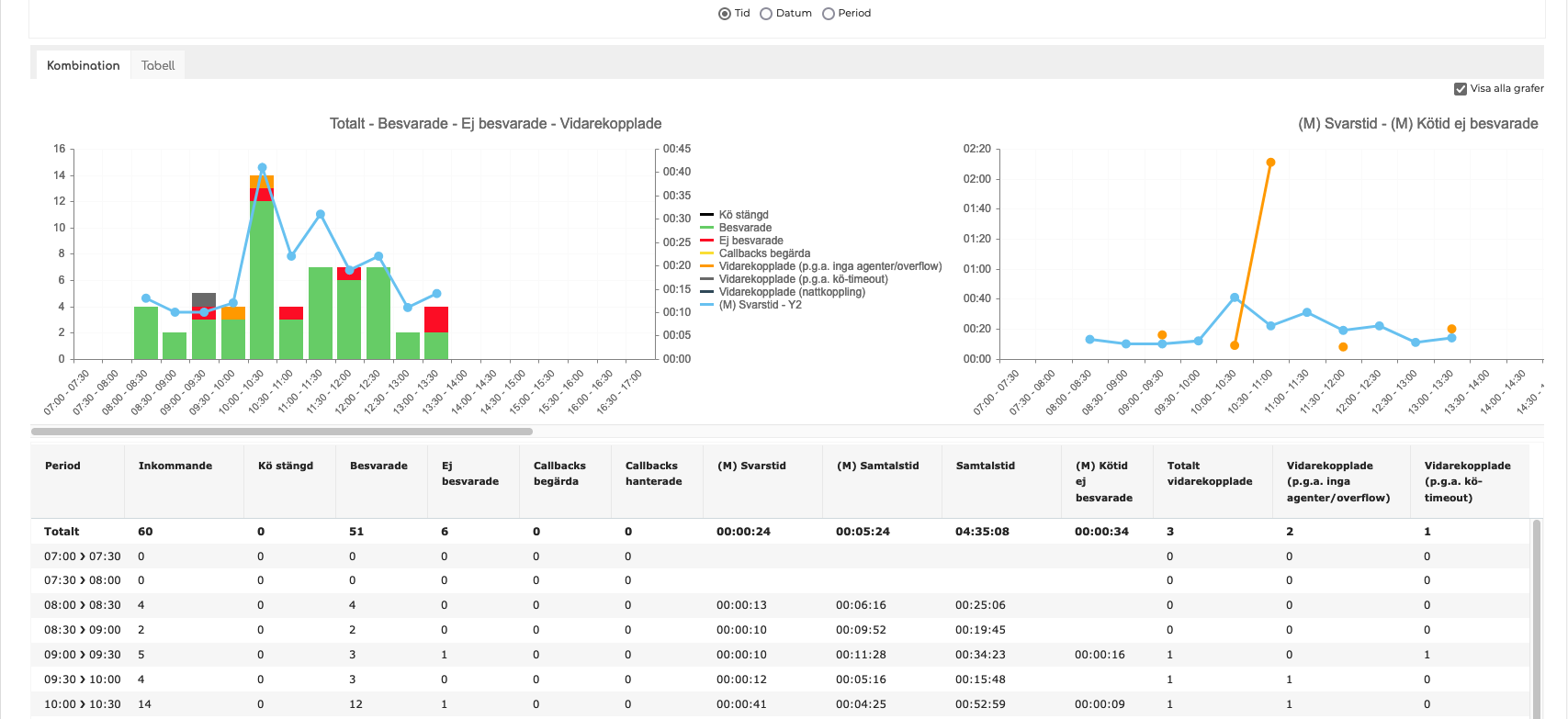The width and height of the screenshot is (1568, 719).
Task: Click the horizontal scrollbar below the charts
Action: [282, 431]
